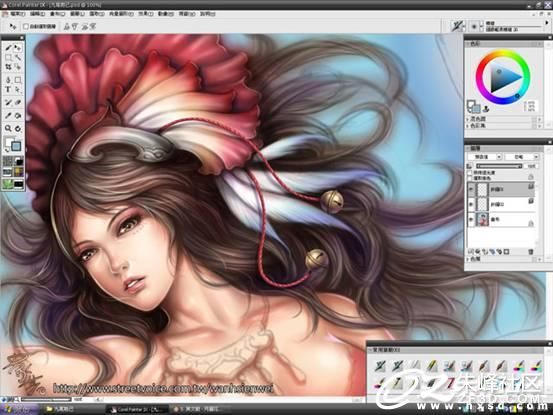
Task: Click the Layer Adjuster icon on property bar
Action: tap(13, 26)
